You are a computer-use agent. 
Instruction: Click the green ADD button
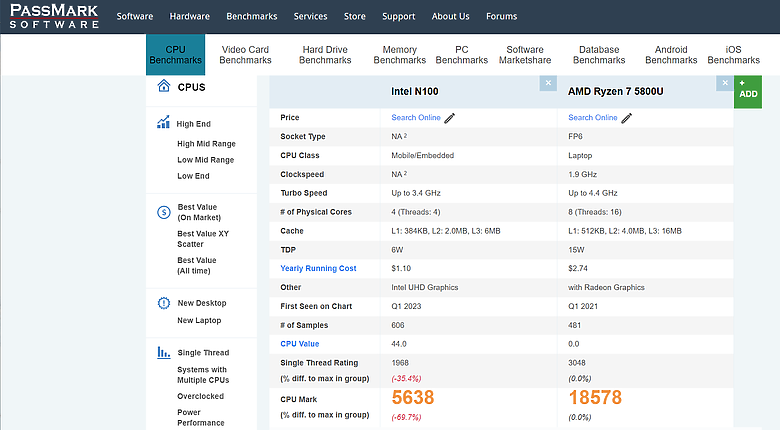748,92
